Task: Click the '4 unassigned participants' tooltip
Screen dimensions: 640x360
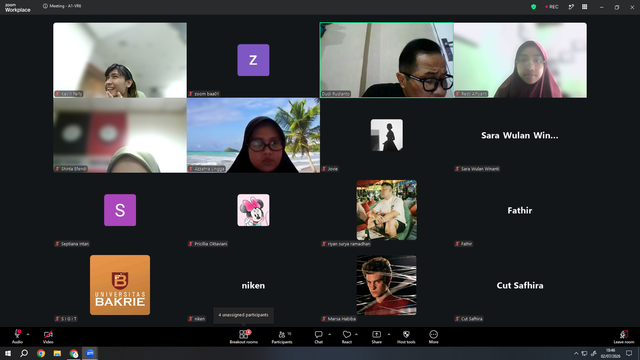Action: (243, 315)
